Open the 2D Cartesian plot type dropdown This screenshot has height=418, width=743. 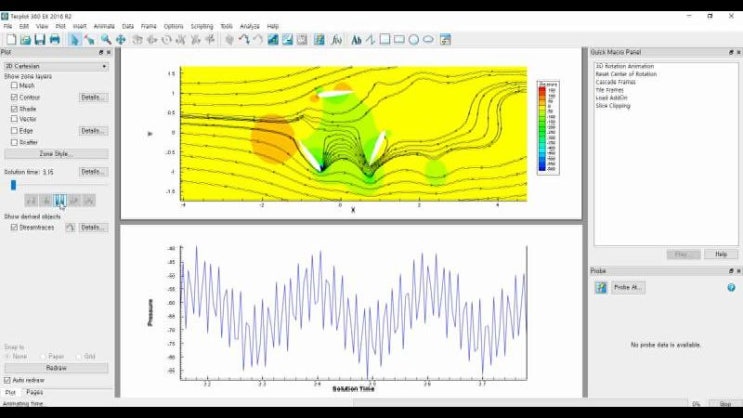[x=56, y=66]
